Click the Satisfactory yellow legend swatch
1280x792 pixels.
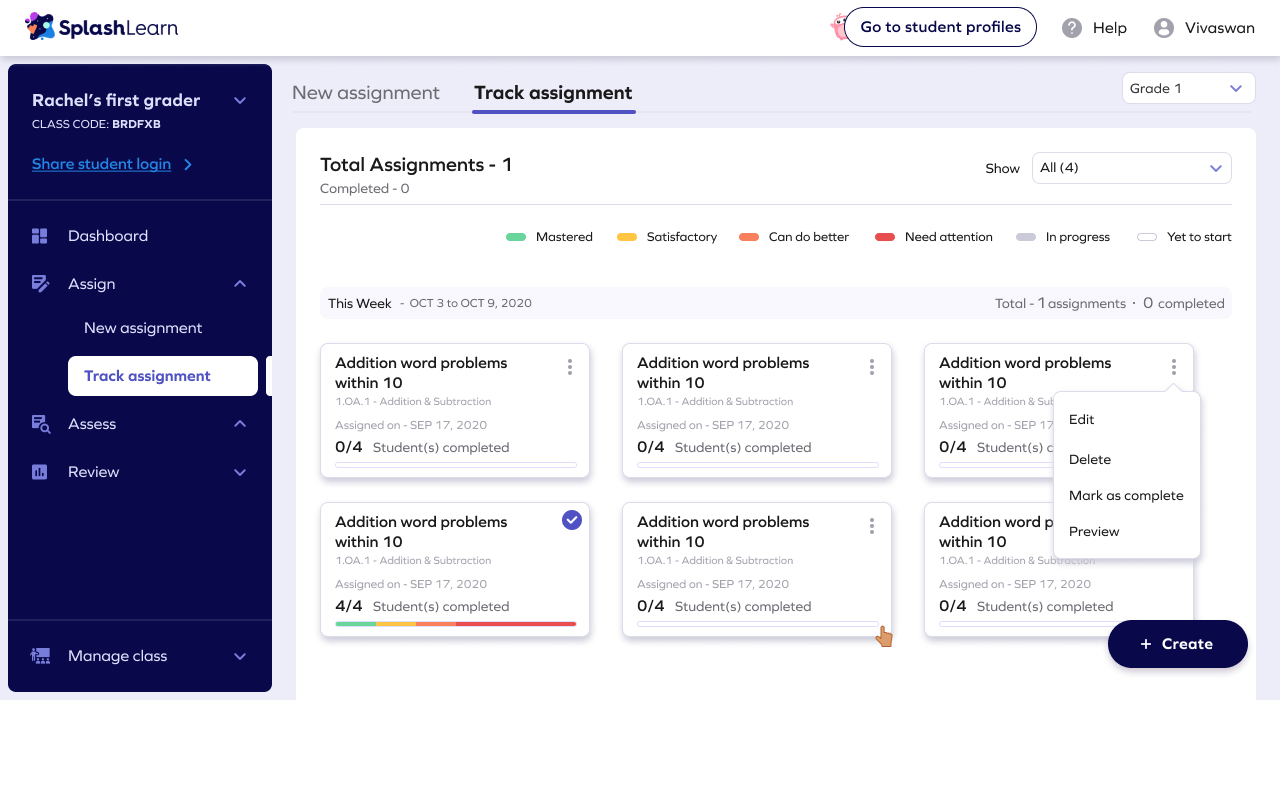click(x=627, y=237)
